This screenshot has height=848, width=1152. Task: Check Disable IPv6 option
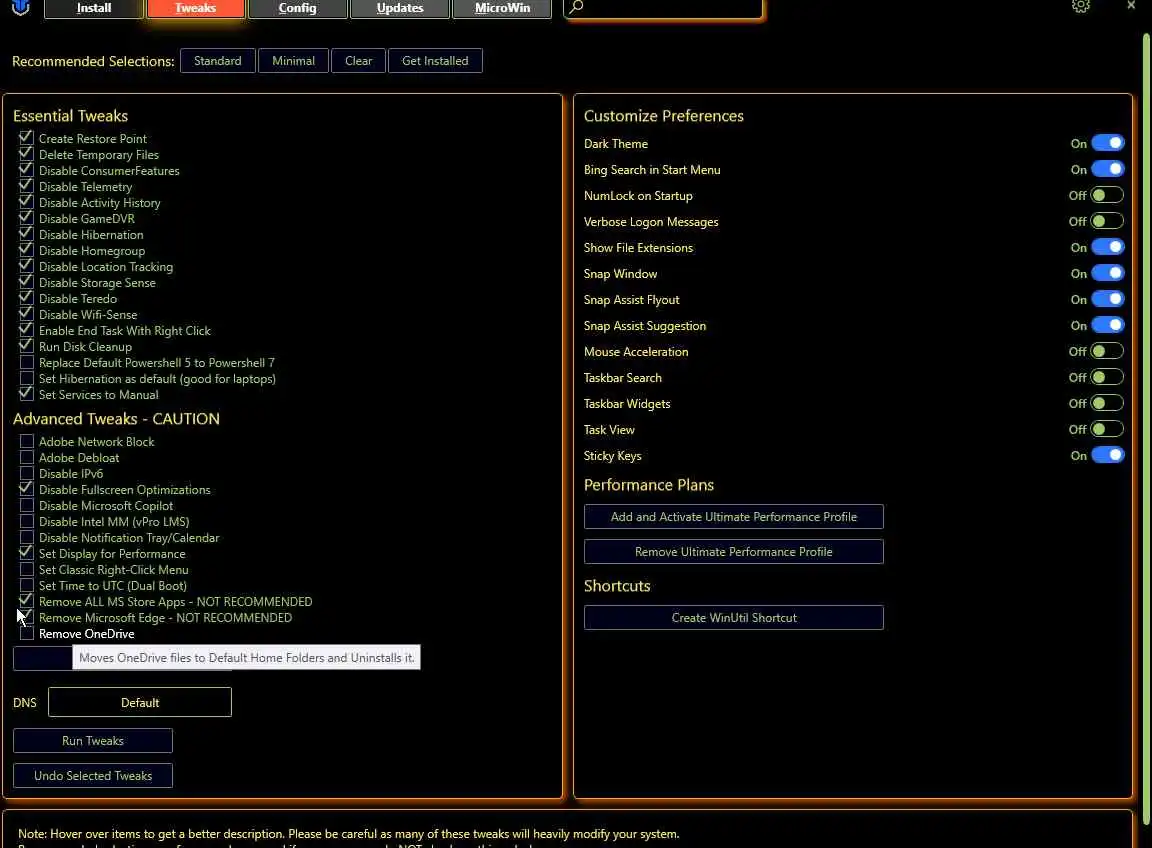(x=26, y=474)
